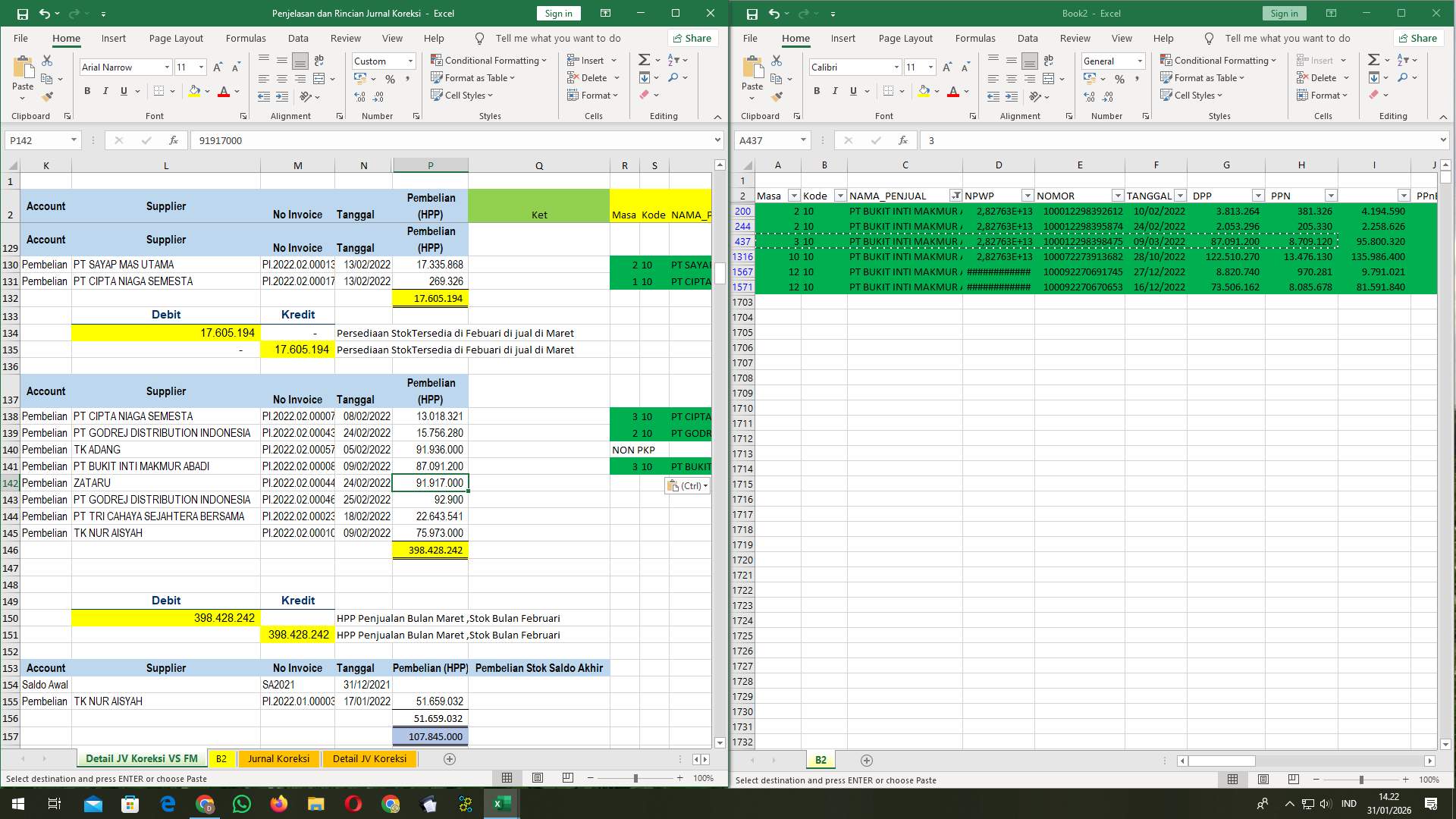Screen dimensions: 1456x819
Task: Apply bold formatting in left workbook
Action: tap(86, 90)
